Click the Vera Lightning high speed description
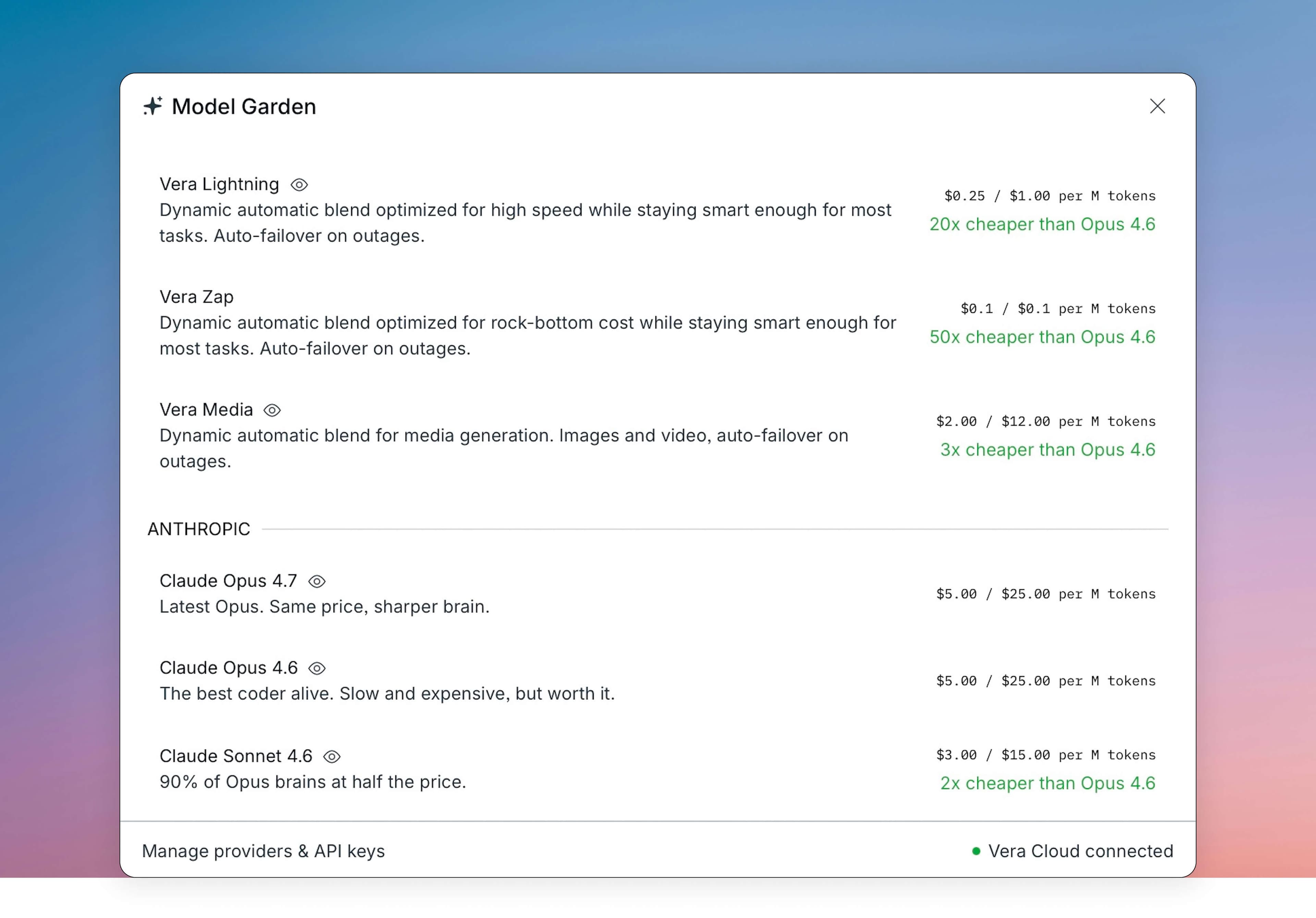 click(525, 223)
